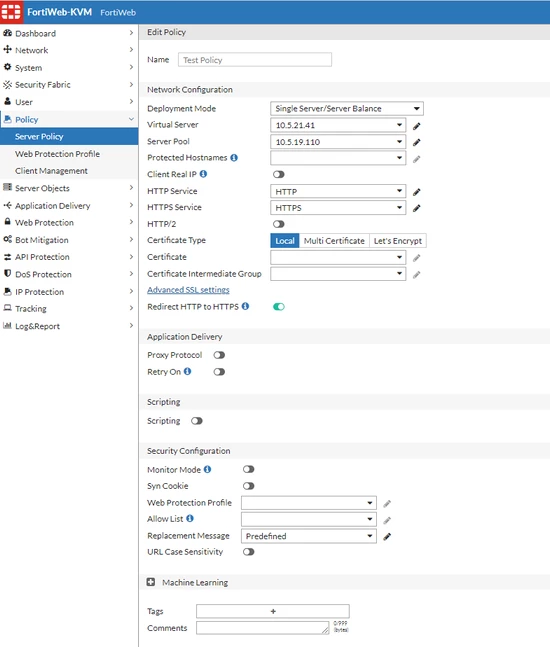Click the Web Protection lock icon
Image resolution: width=550 pixels, height=647 pixels.
[7, 222]
